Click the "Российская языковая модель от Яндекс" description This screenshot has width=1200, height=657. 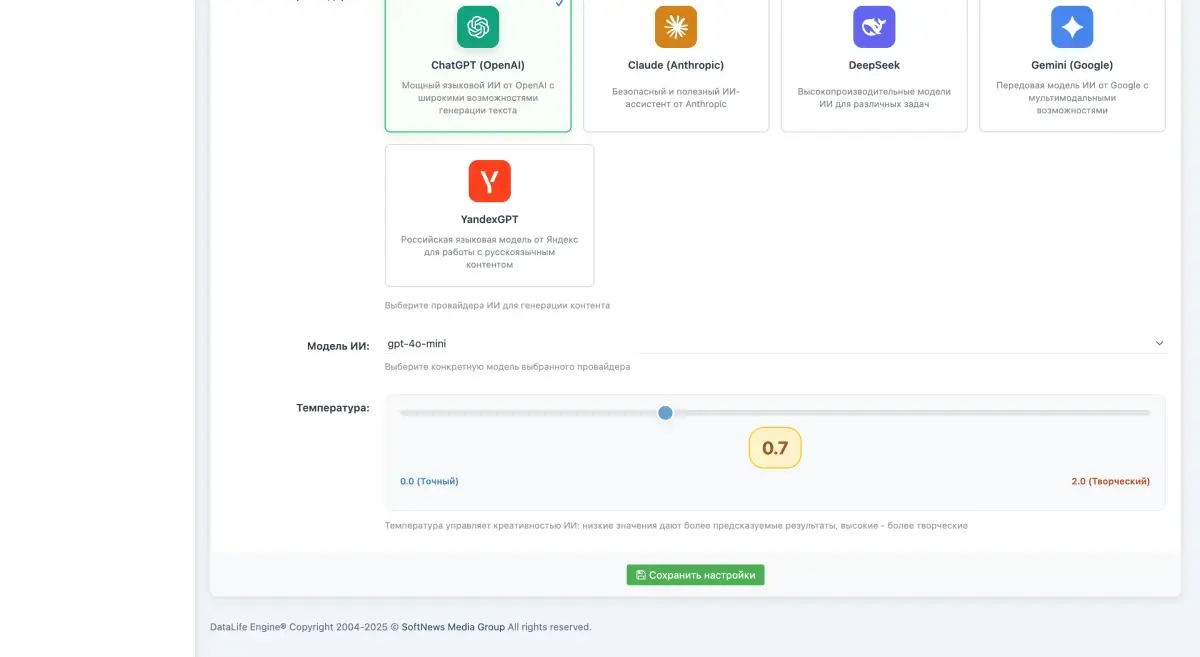pyautogui.click(x=490, y=252)
